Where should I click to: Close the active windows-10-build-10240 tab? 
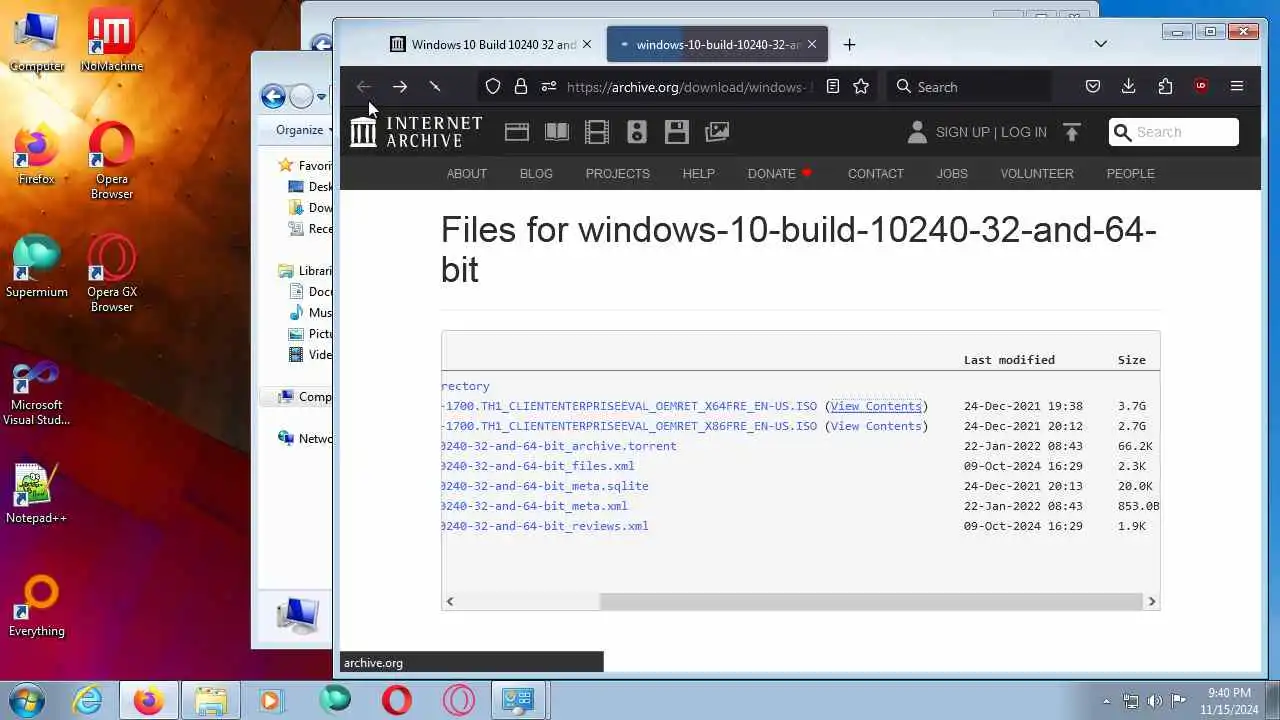pyautogui.click(x=812, y=44)
